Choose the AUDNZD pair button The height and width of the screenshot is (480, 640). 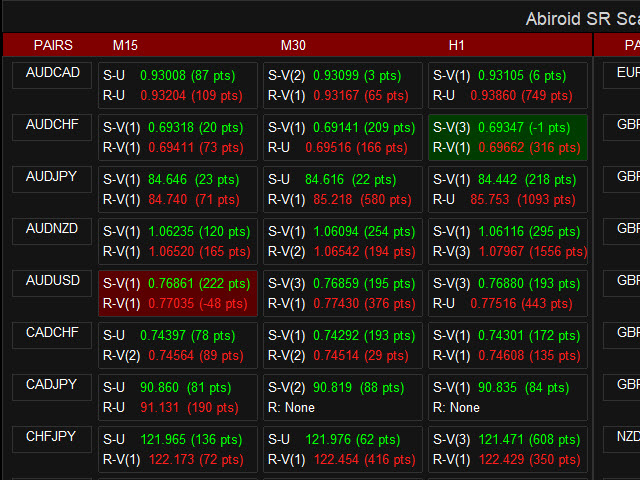click(52, 230)
